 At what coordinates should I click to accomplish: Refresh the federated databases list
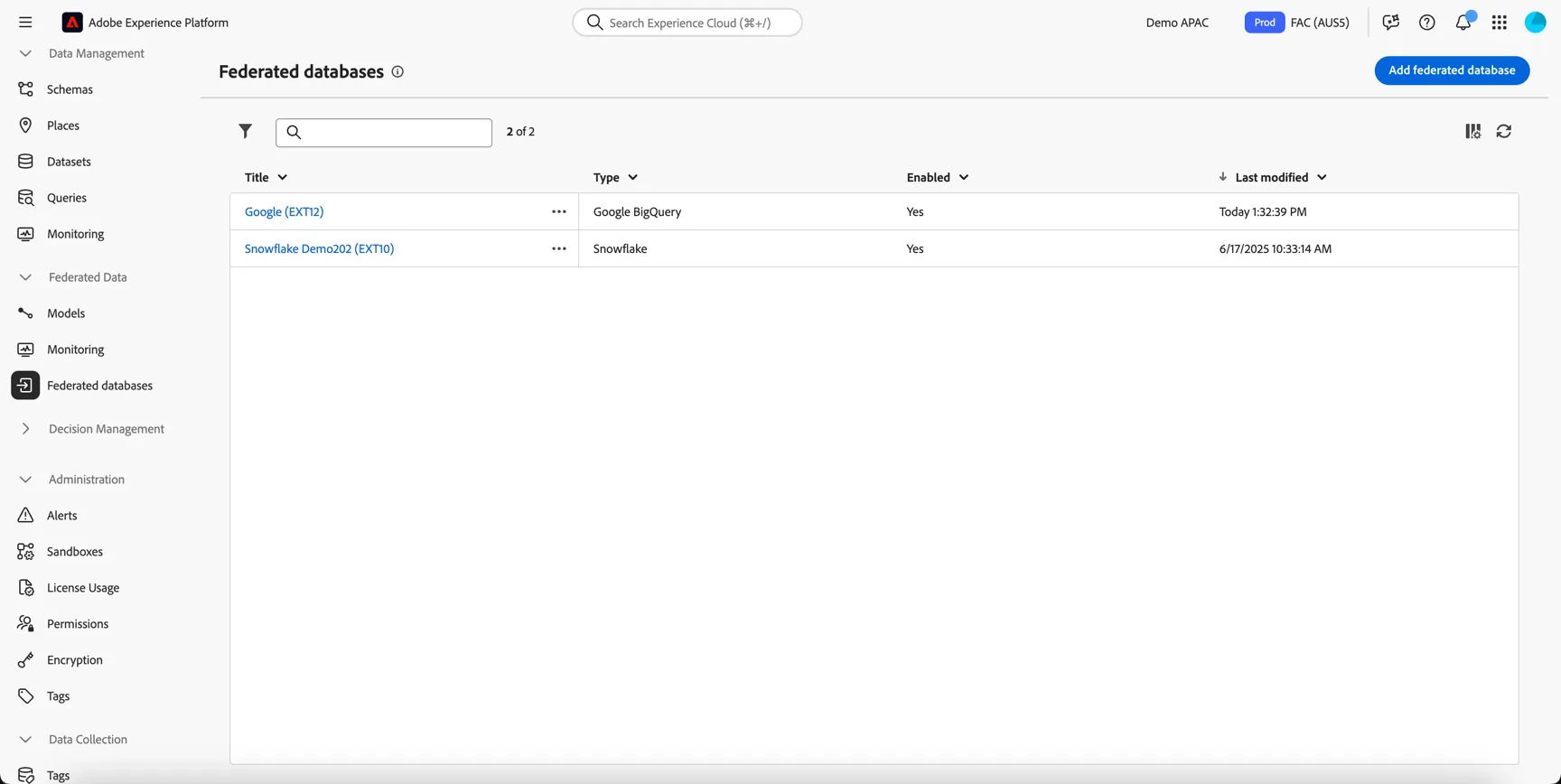click(1504, 132)
